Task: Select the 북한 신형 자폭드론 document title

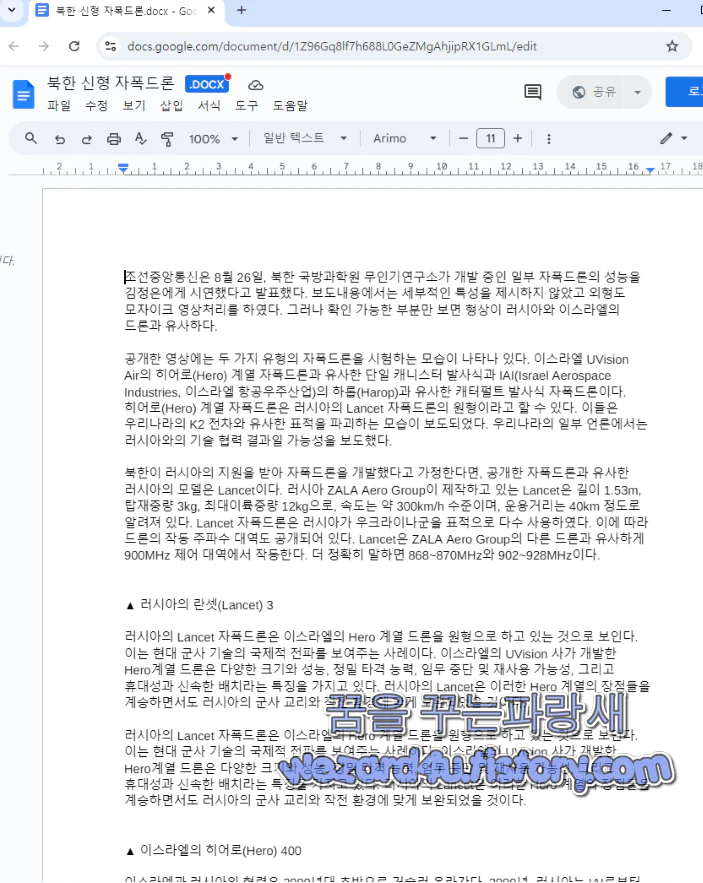Action: [x=110, y=83]
